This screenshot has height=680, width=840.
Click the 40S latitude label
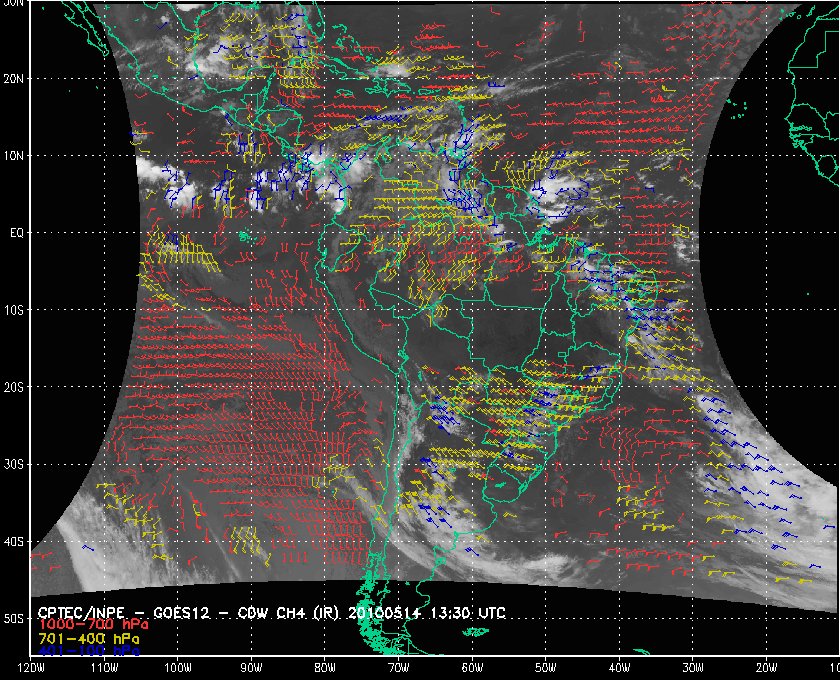click(14, 541)
